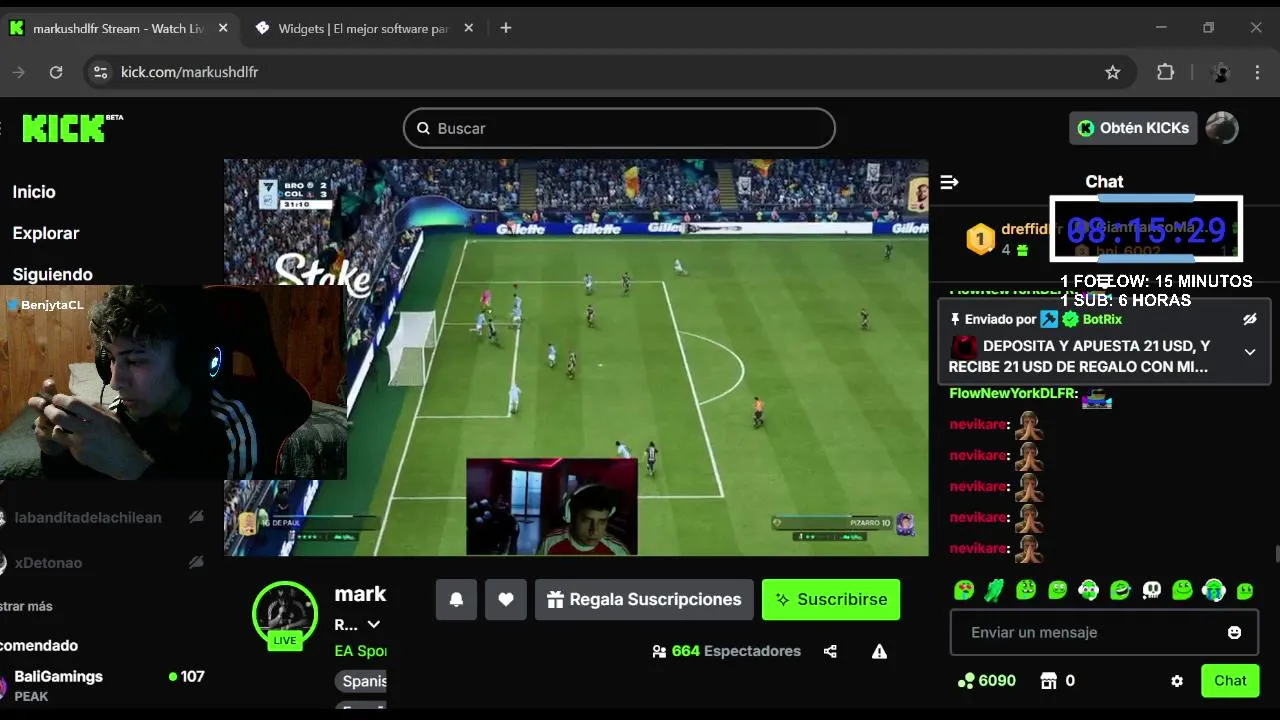
Task: Pick the praying hands green emote
Action: tap(995, 590)
